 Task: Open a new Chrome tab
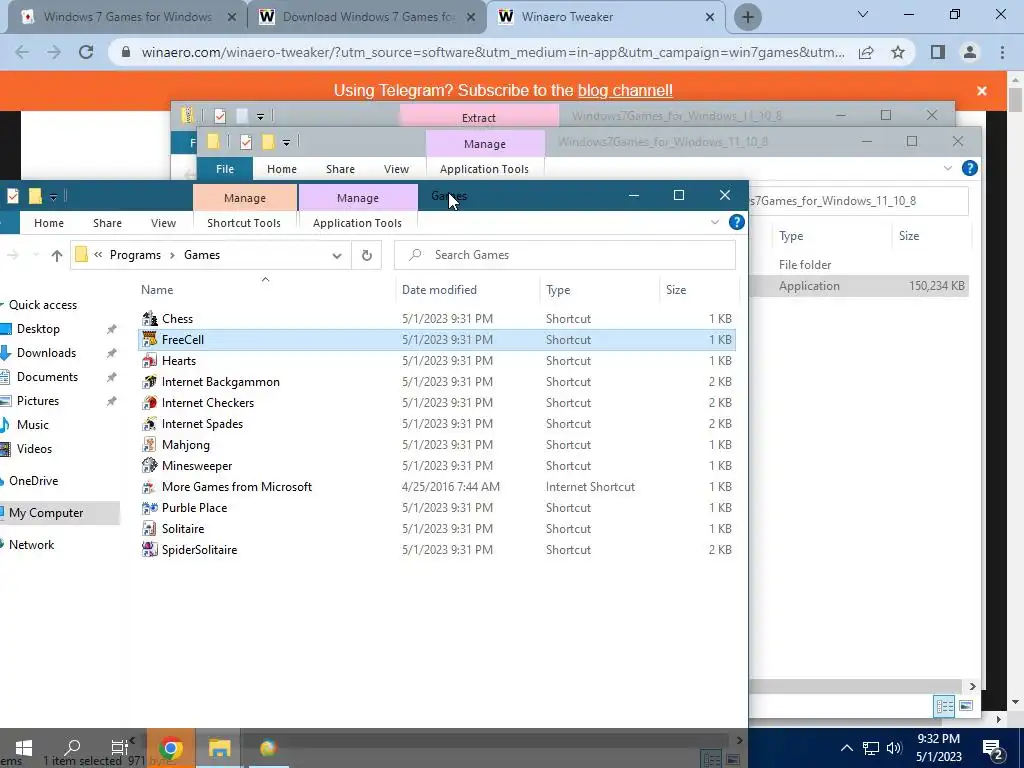(748, 17)
